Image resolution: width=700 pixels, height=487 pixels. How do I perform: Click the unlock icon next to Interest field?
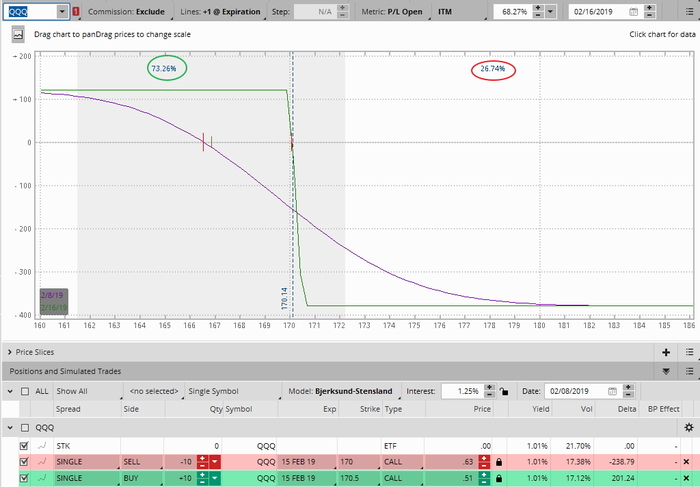tap(504, 391)
